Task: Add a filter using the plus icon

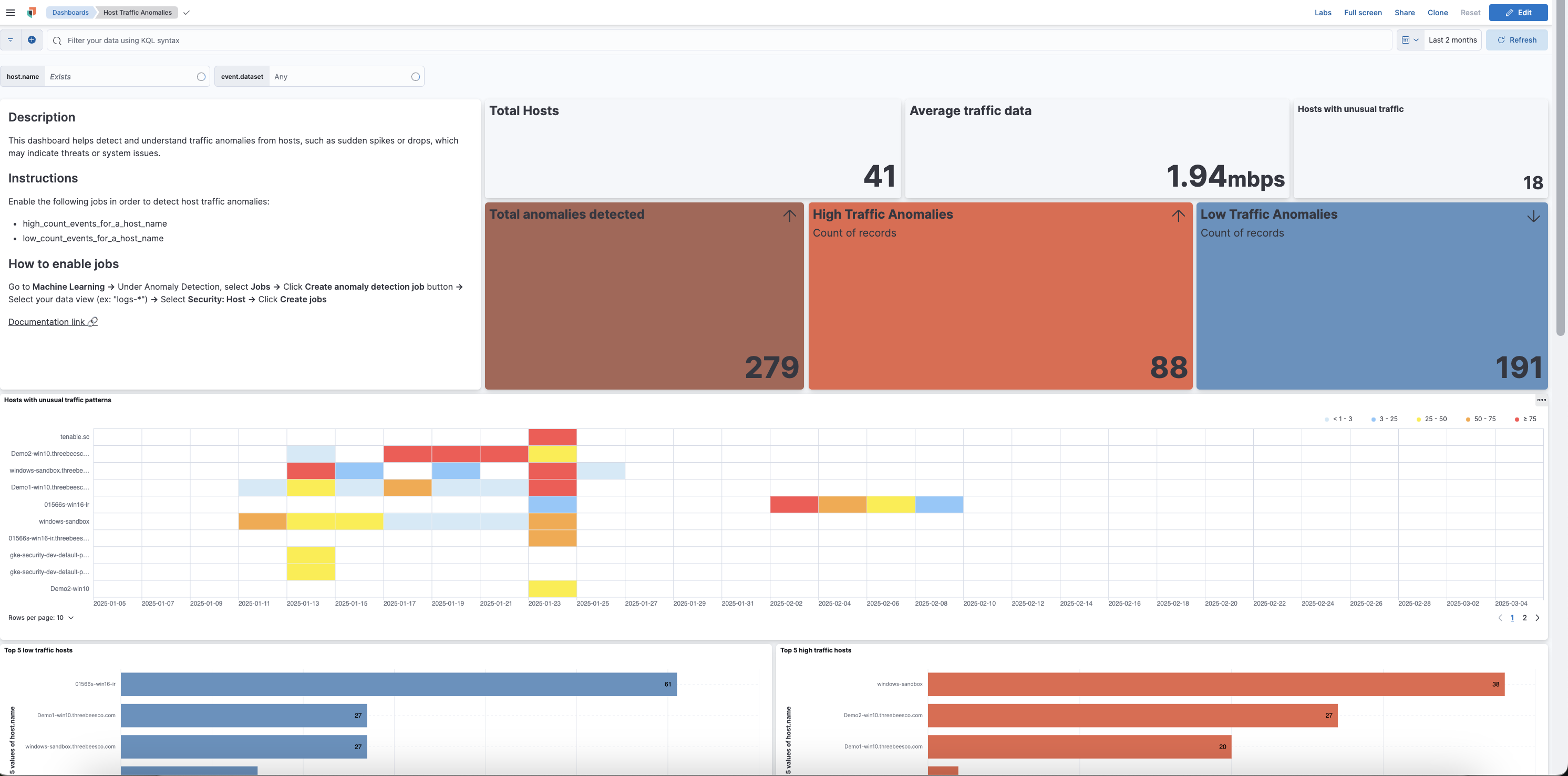Action: coord(32,39)
